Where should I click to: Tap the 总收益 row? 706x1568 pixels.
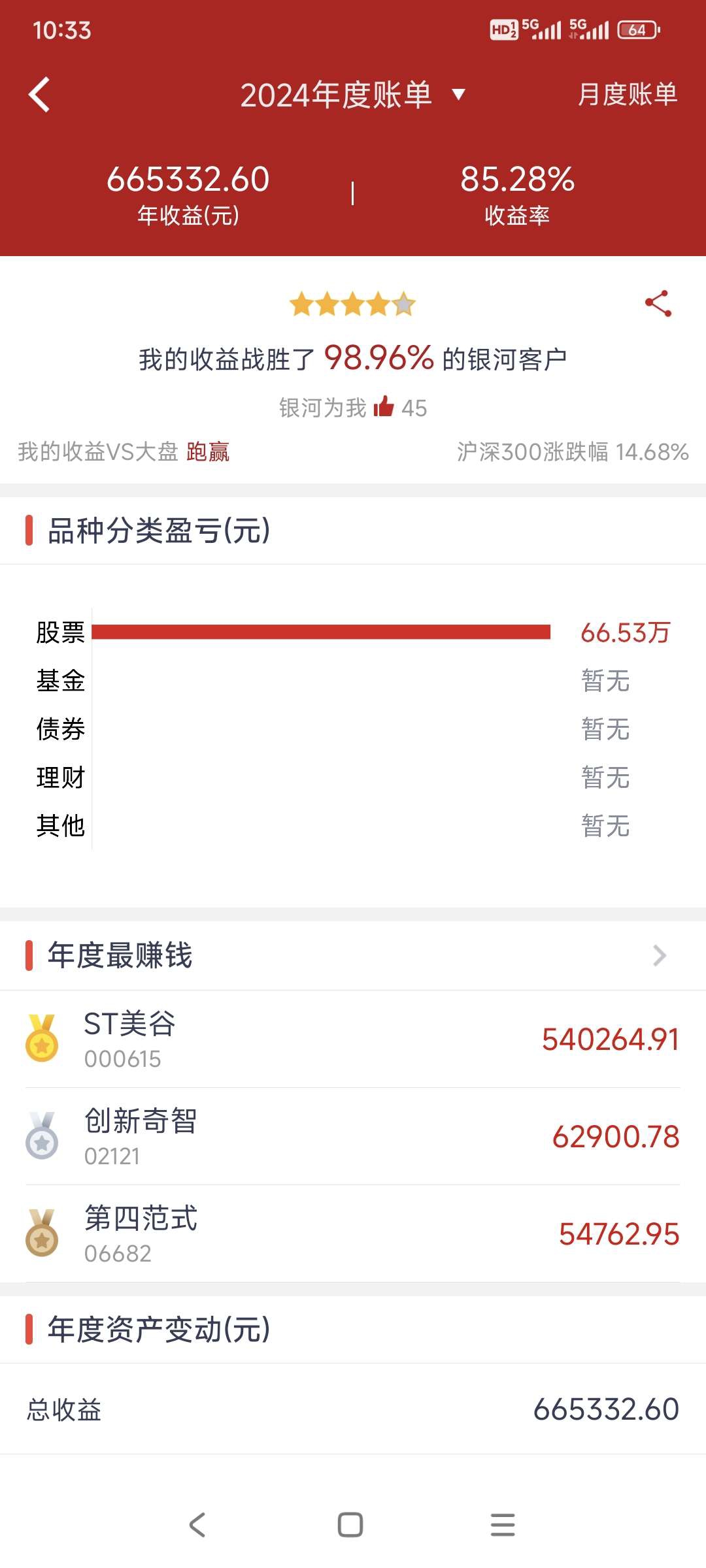coord(353,1409)
